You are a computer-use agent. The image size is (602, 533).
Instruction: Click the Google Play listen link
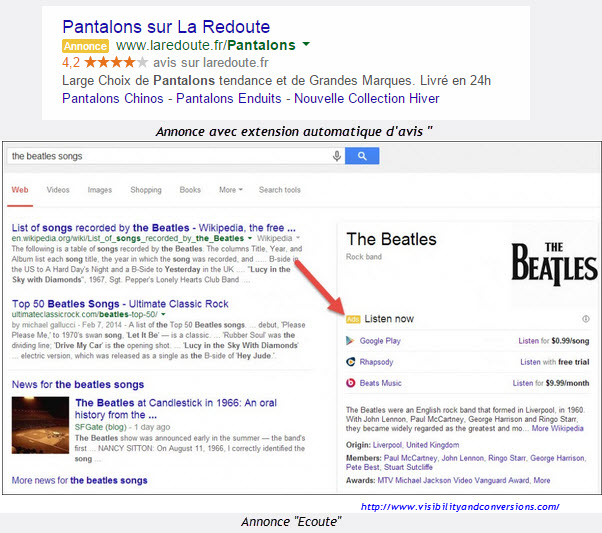point(380,341)
